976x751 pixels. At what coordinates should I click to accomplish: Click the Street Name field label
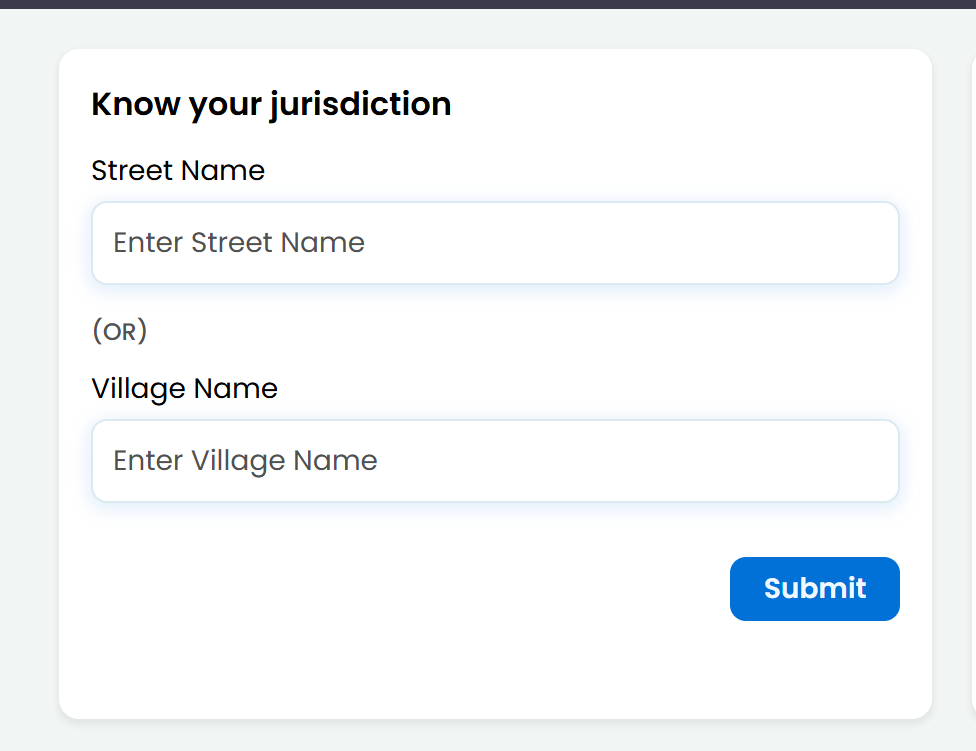point(178,170)
